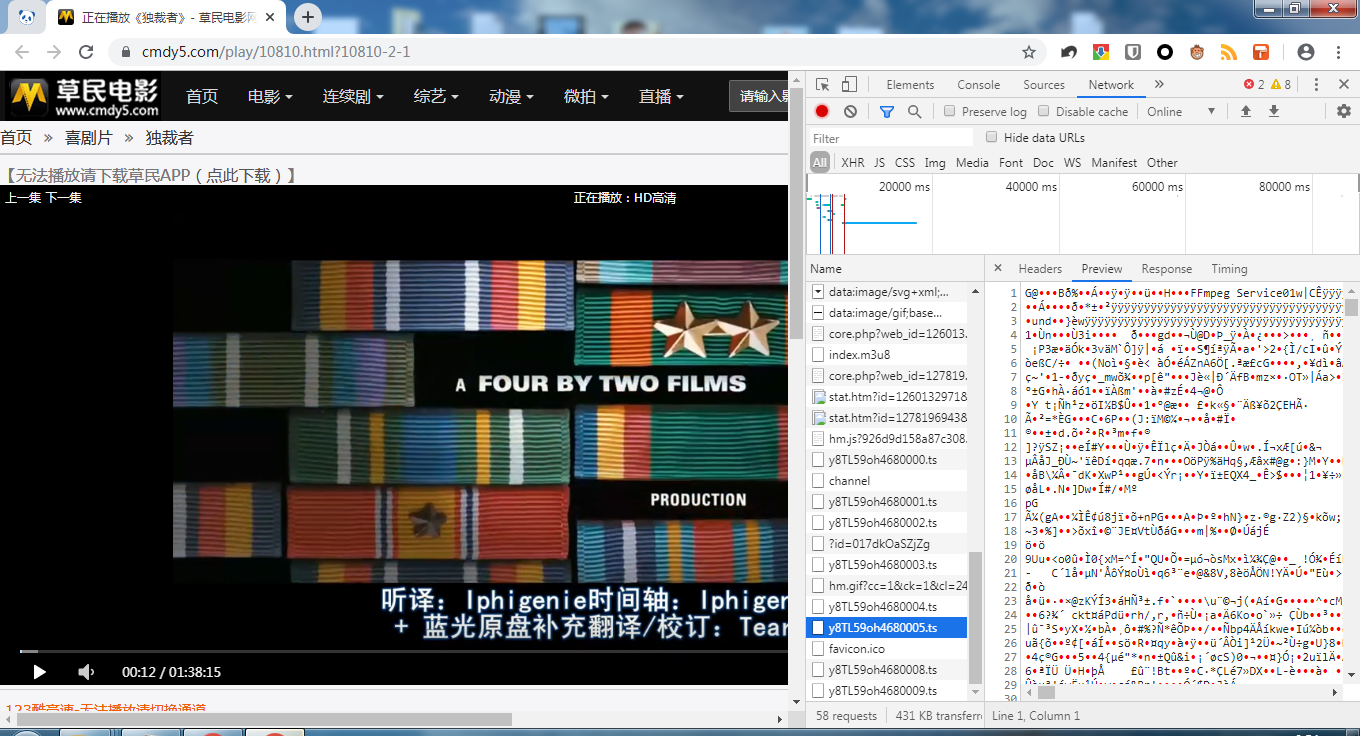Go to 上一集 previous episode
This screenshot has height=736, width=1360.
point(23,198)
